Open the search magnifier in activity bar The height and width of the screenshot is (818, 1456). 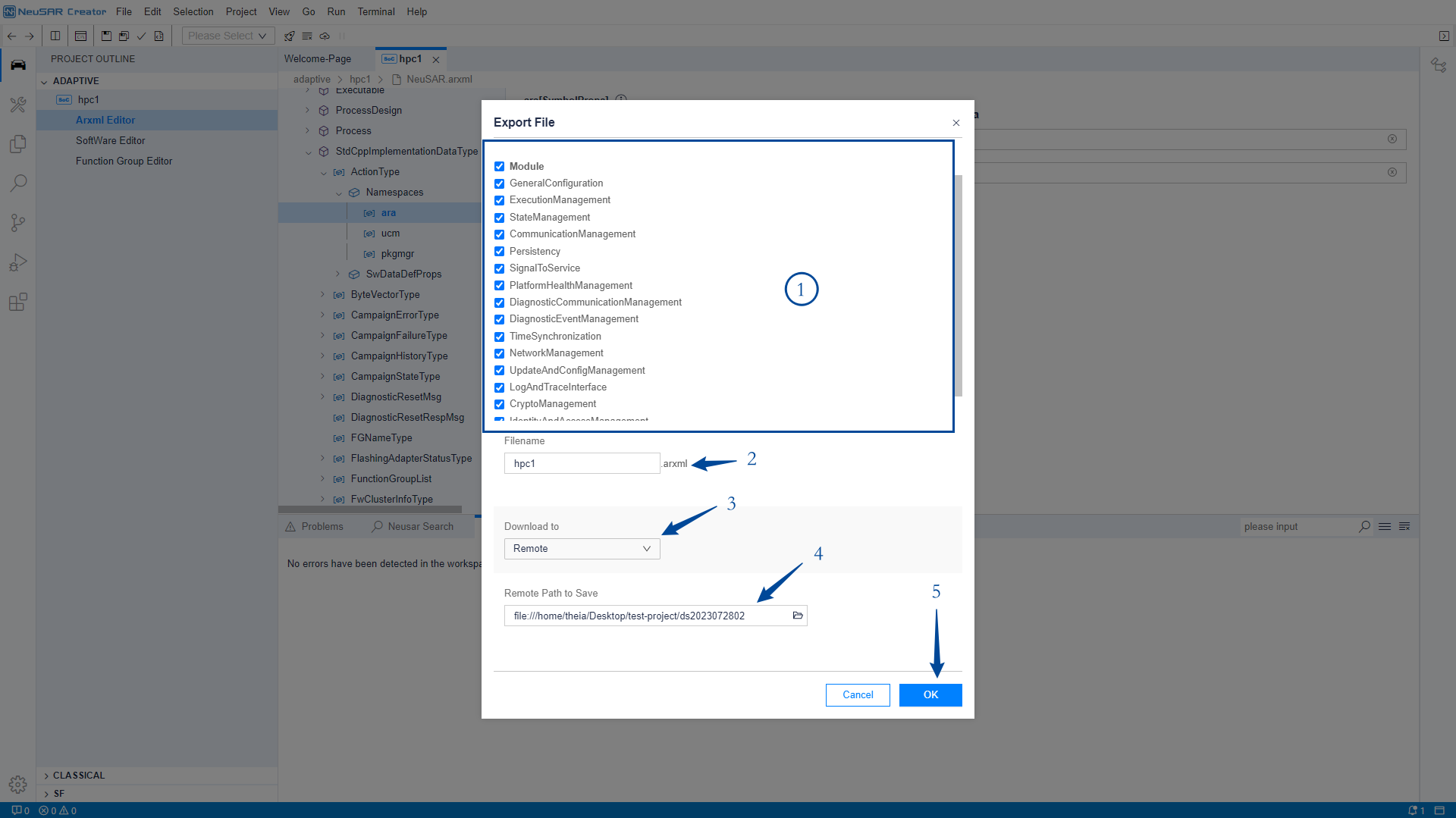coord(18,183)
